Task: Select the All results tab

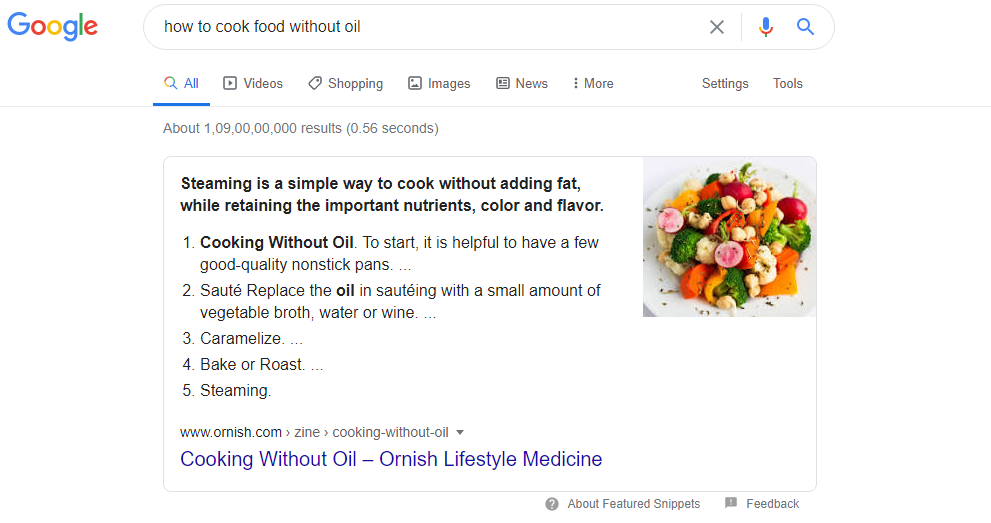Action: [x=181, y=84]
